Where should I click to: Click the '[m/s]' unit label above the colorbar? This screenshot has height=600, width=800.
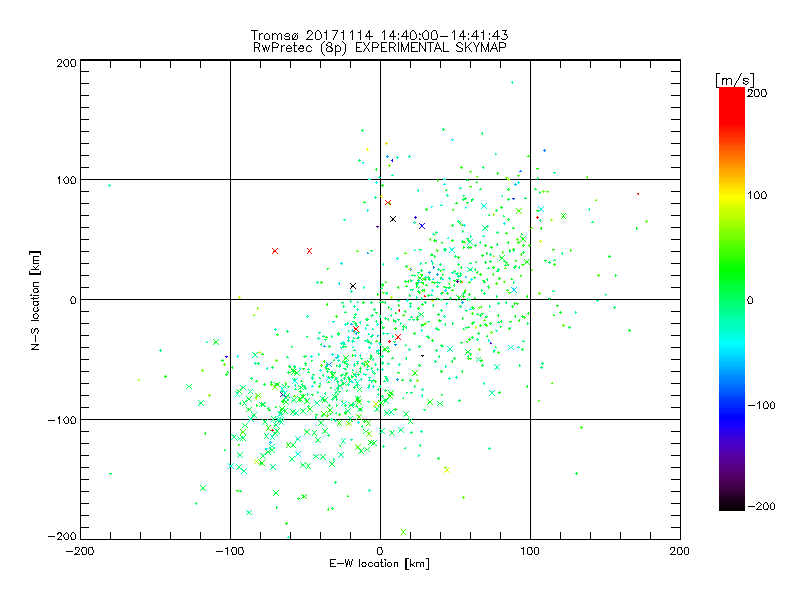[735, 80]
